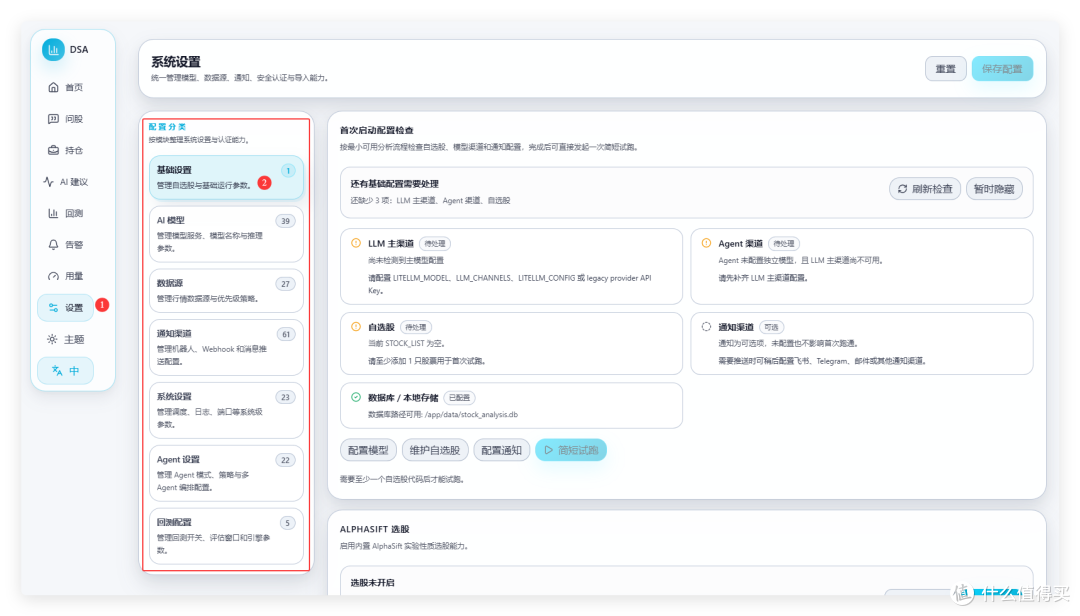The image size is (1080, 616).
Task: Click the 配置模型 button
Action: coord(368,450)
